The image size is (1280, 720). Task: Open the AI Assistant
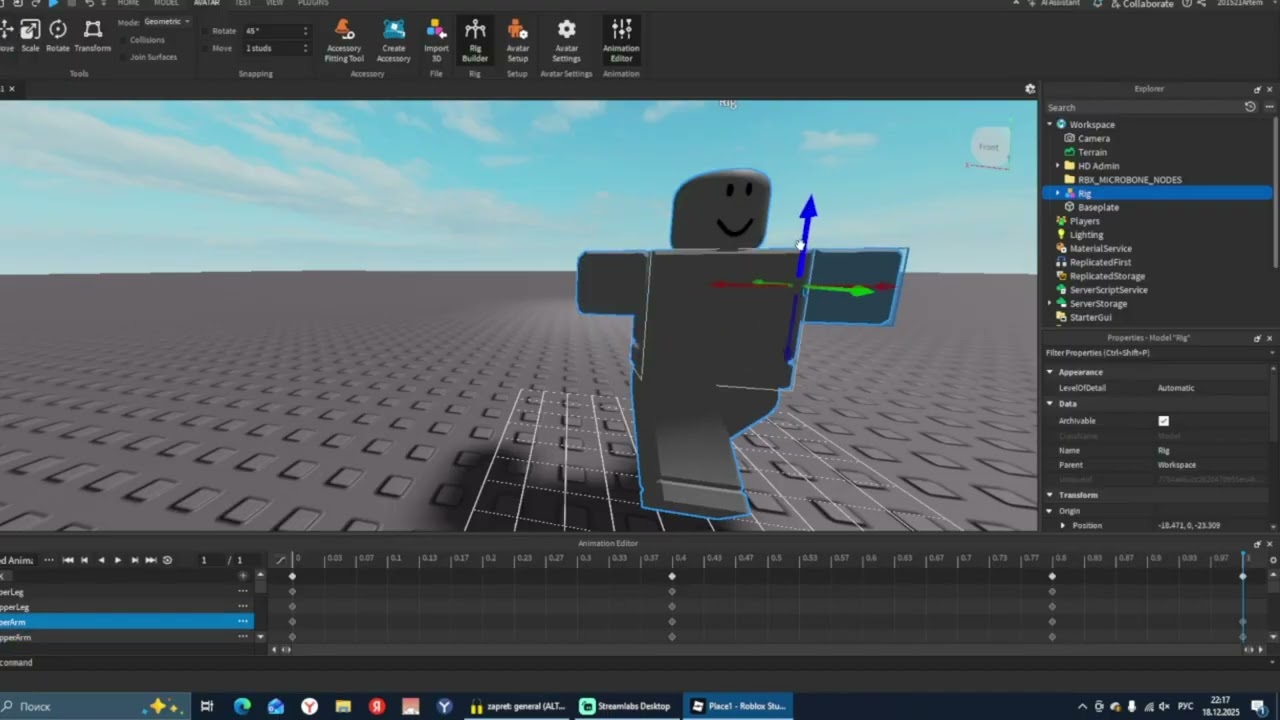[x=1053, y=4]
